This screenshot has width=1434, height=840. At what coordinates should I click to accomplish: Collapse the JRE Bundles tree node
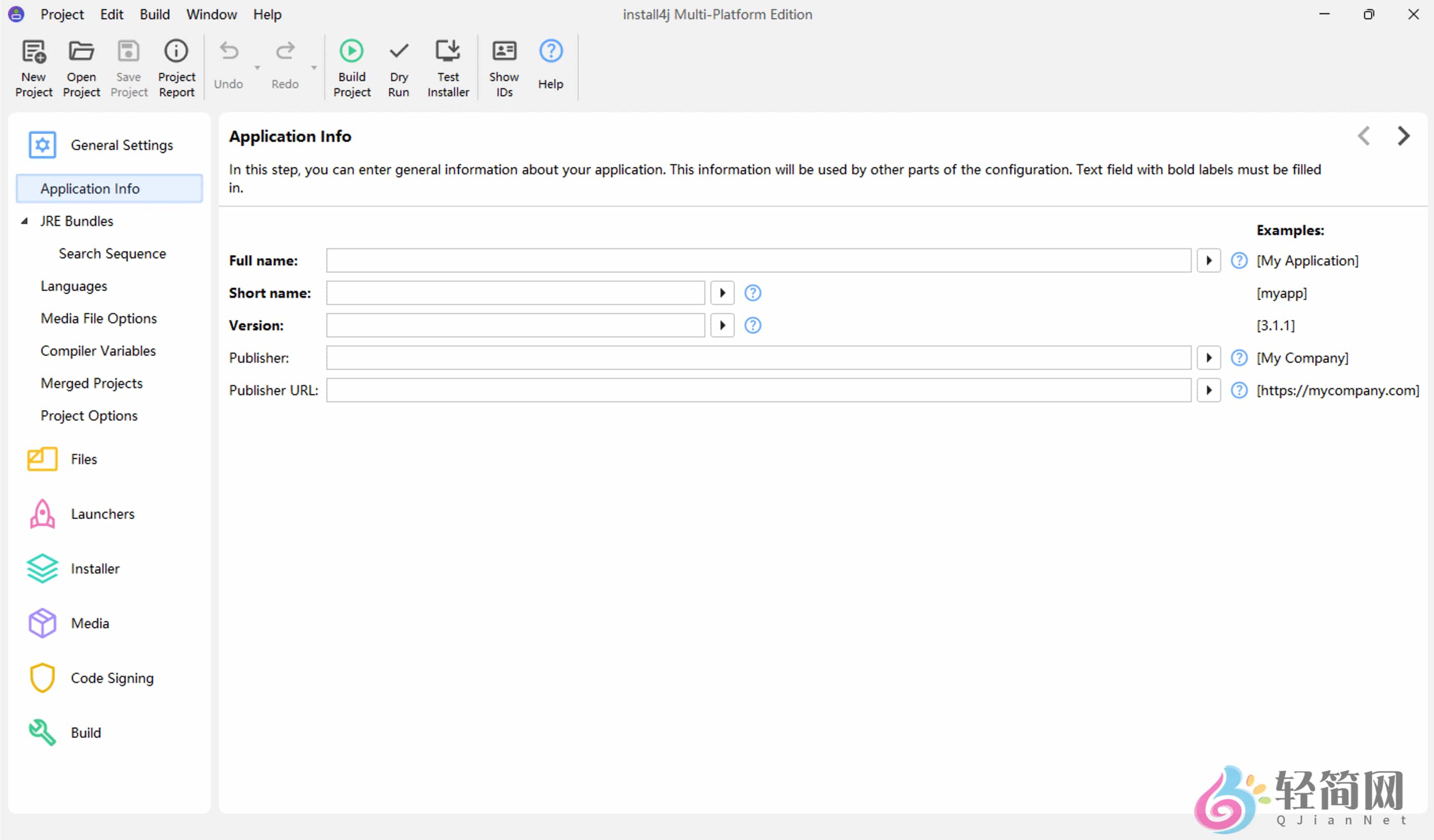tap(24, 221)
